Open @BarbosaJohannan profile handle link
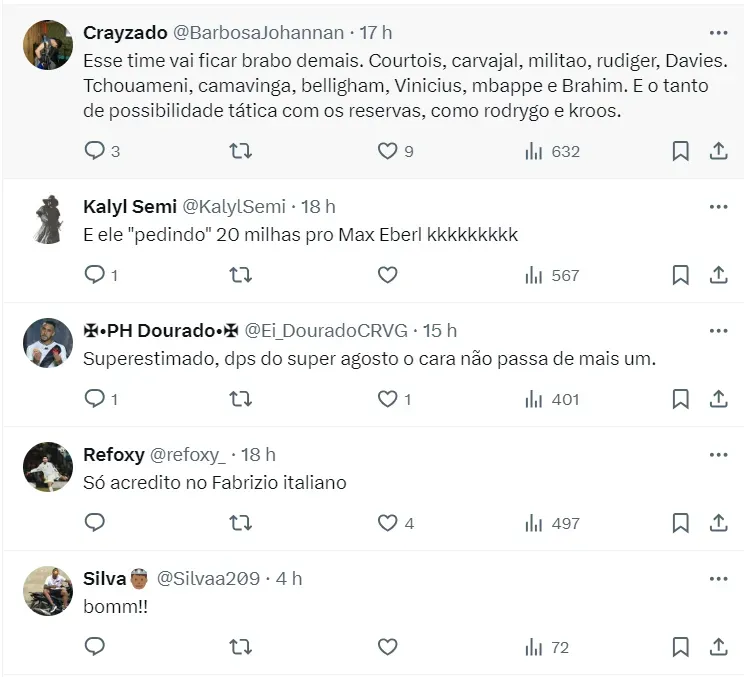 pos(258,33)
